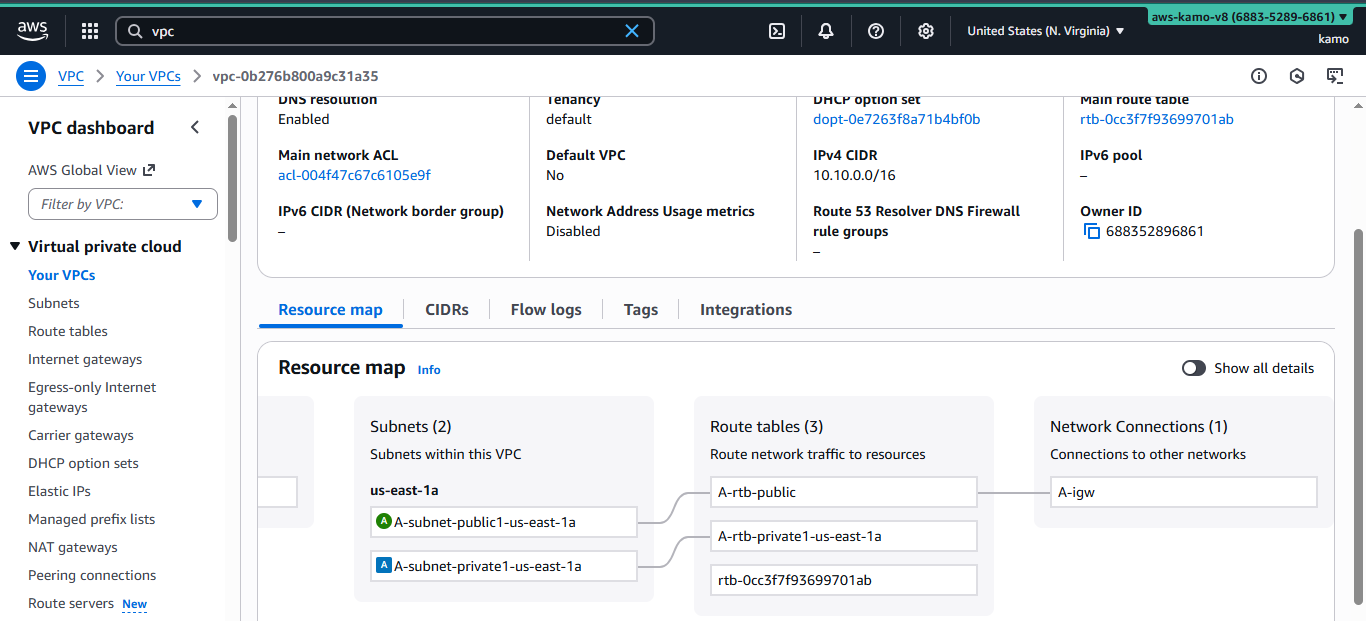Viewport: 1366px width, 621px height.
Task: Switch to the CIDRs tab
Action: [447, 309]
